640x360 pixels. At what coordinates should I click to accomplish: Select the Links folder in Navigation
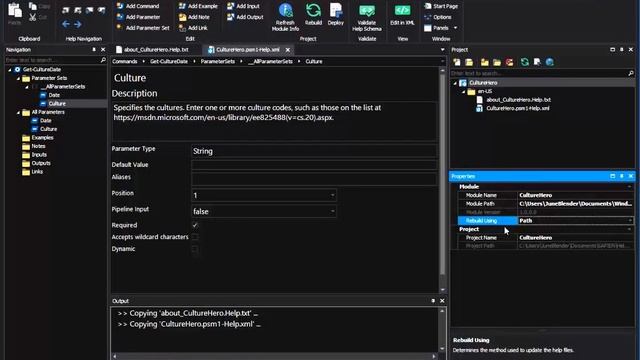coord(33,172)
